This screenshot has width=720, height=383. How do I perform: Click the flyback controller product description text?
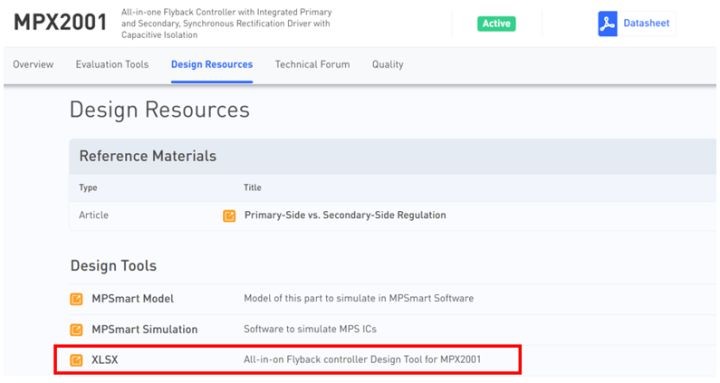226,23
